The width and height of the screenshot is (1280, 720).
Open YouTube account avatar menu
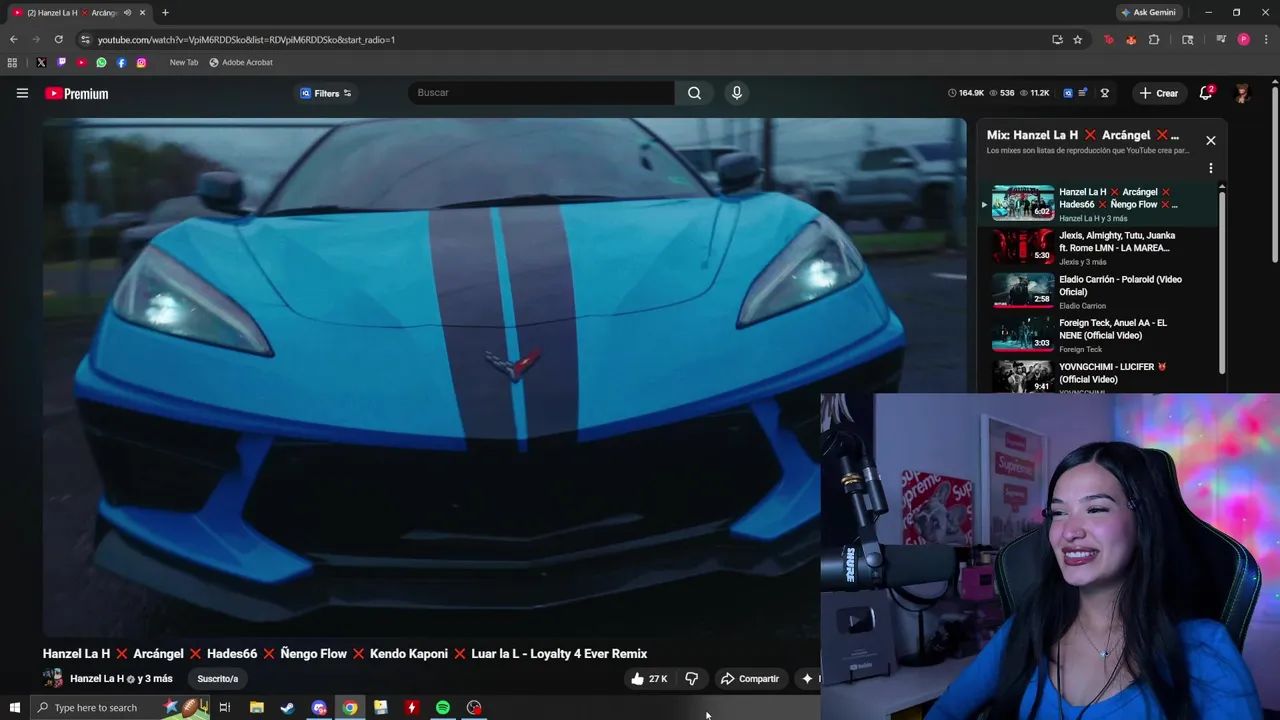point(1242,93)
